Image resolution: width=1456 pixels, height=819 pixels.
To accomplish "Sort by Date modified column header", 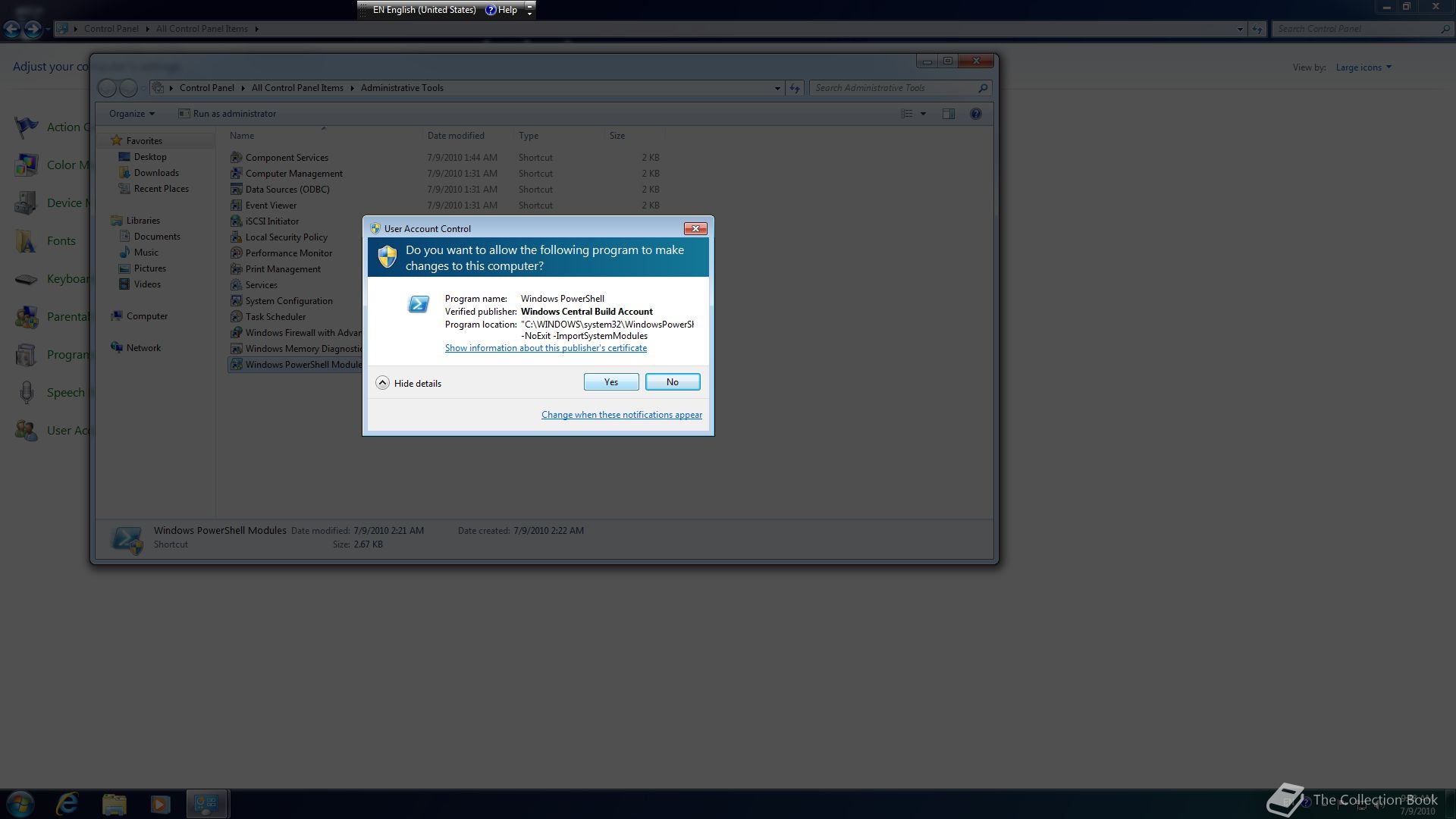I will coord(468,136).
